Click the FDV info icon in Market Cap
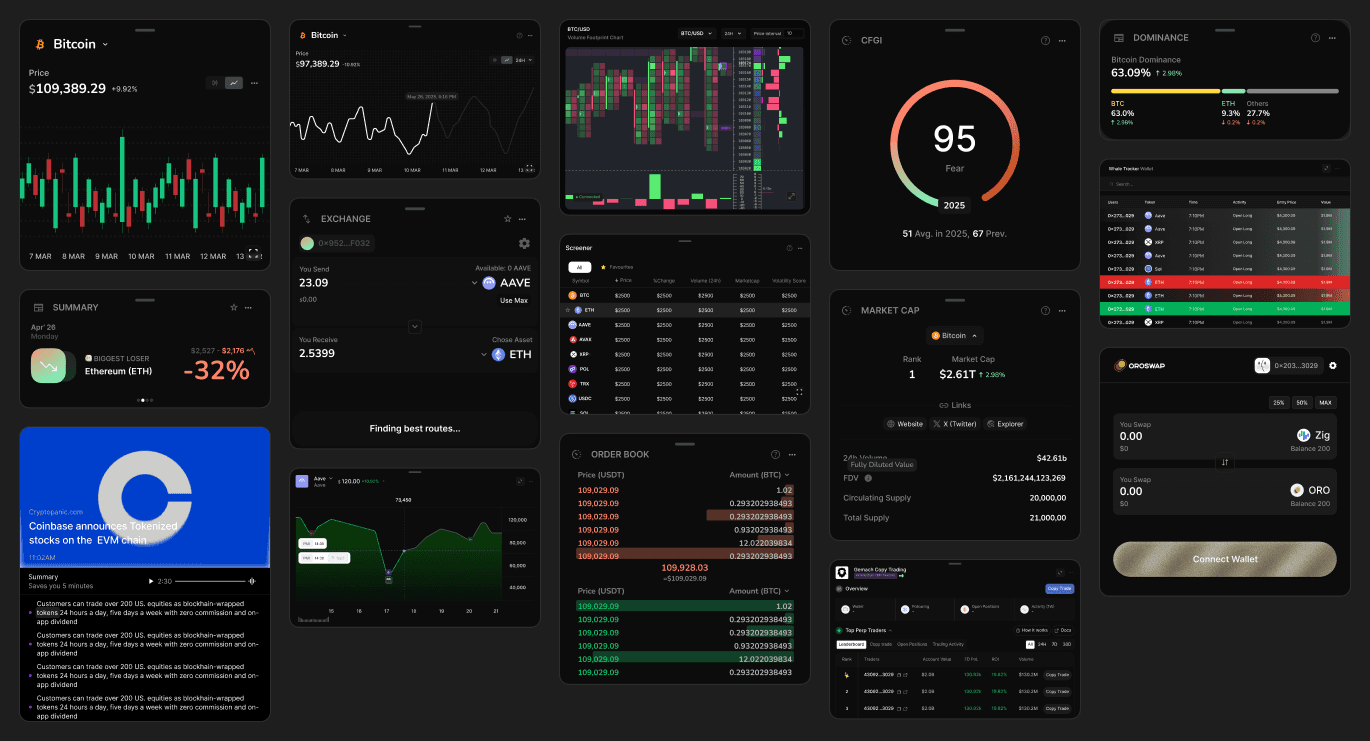 868,478
